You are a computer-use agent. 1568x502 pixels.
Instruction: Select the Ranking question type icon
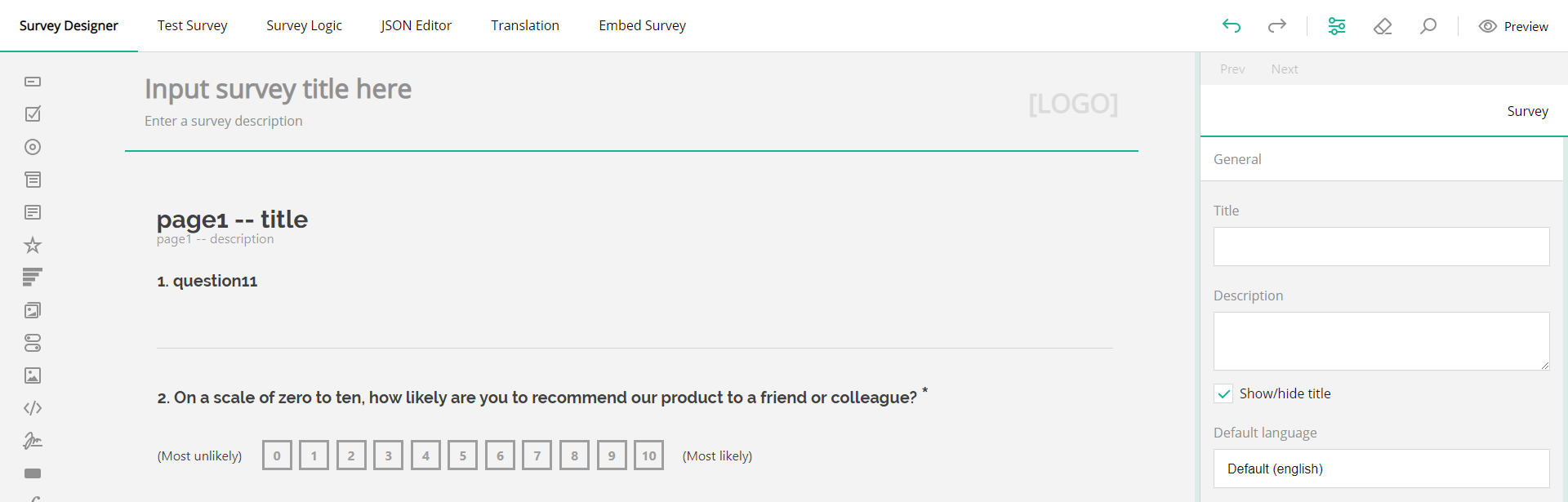[x=33, y=277]
